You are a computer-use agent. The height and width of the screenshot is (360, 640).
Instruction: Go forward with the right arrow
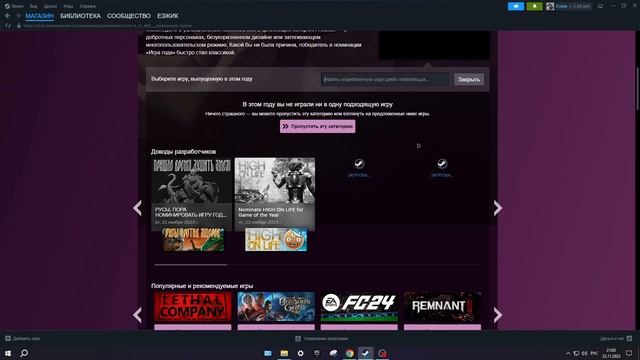[18, 16]
